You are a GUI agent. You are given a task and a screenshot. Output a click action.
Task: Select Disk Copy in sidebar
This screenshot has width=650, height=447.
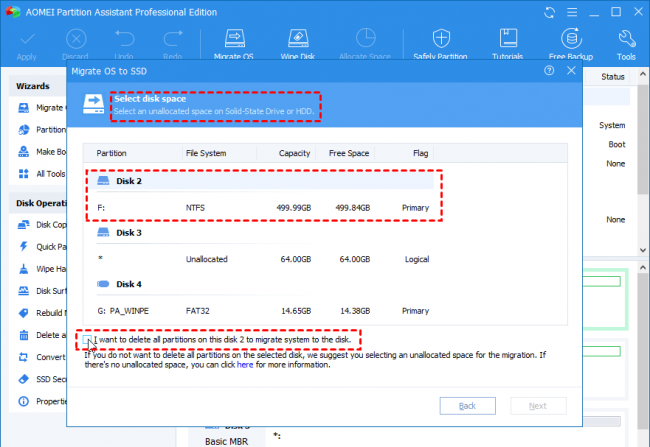[41, 225]
